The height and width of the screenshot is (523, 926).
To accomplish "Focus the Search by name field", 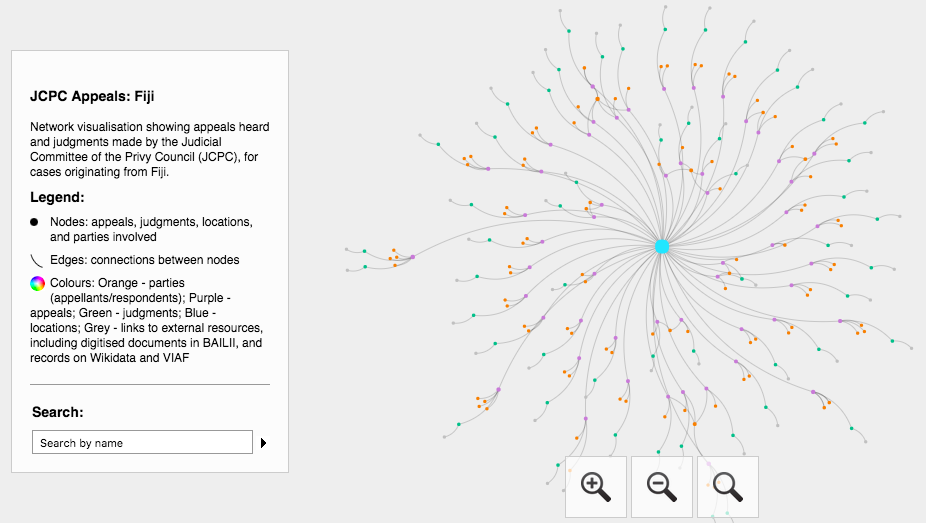I will click(x=142, y=443).
